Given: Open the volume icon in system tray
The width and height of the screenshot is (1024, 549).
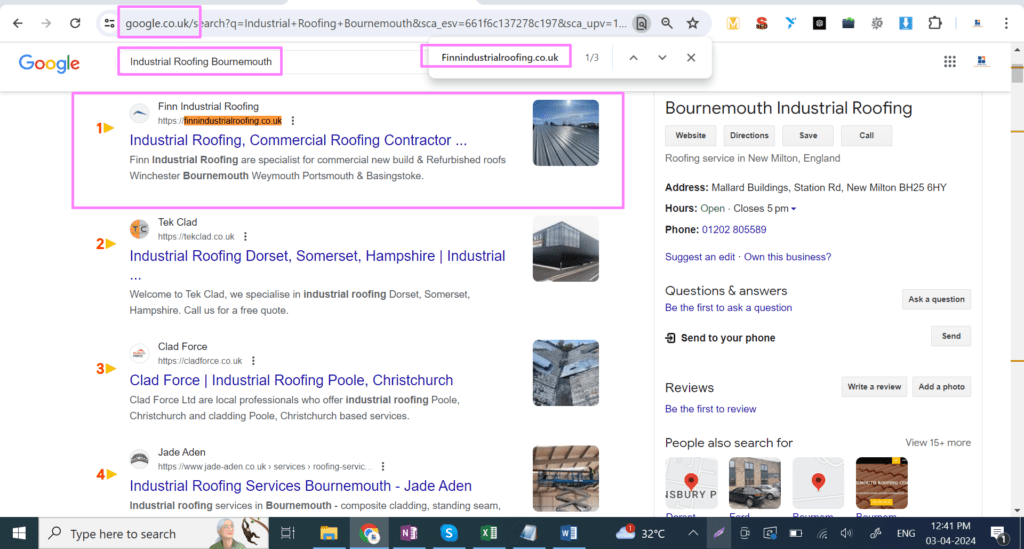Looking at the screenshot, I should pyautogui.click(x=847, y=533).
